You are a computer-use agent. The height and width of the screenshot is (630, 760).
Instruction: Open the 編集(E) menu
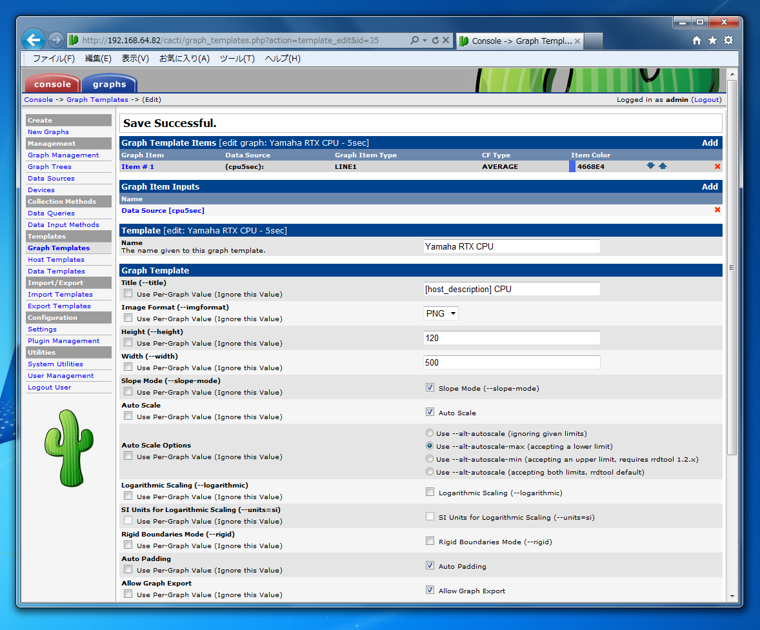[x=98, y=59]
